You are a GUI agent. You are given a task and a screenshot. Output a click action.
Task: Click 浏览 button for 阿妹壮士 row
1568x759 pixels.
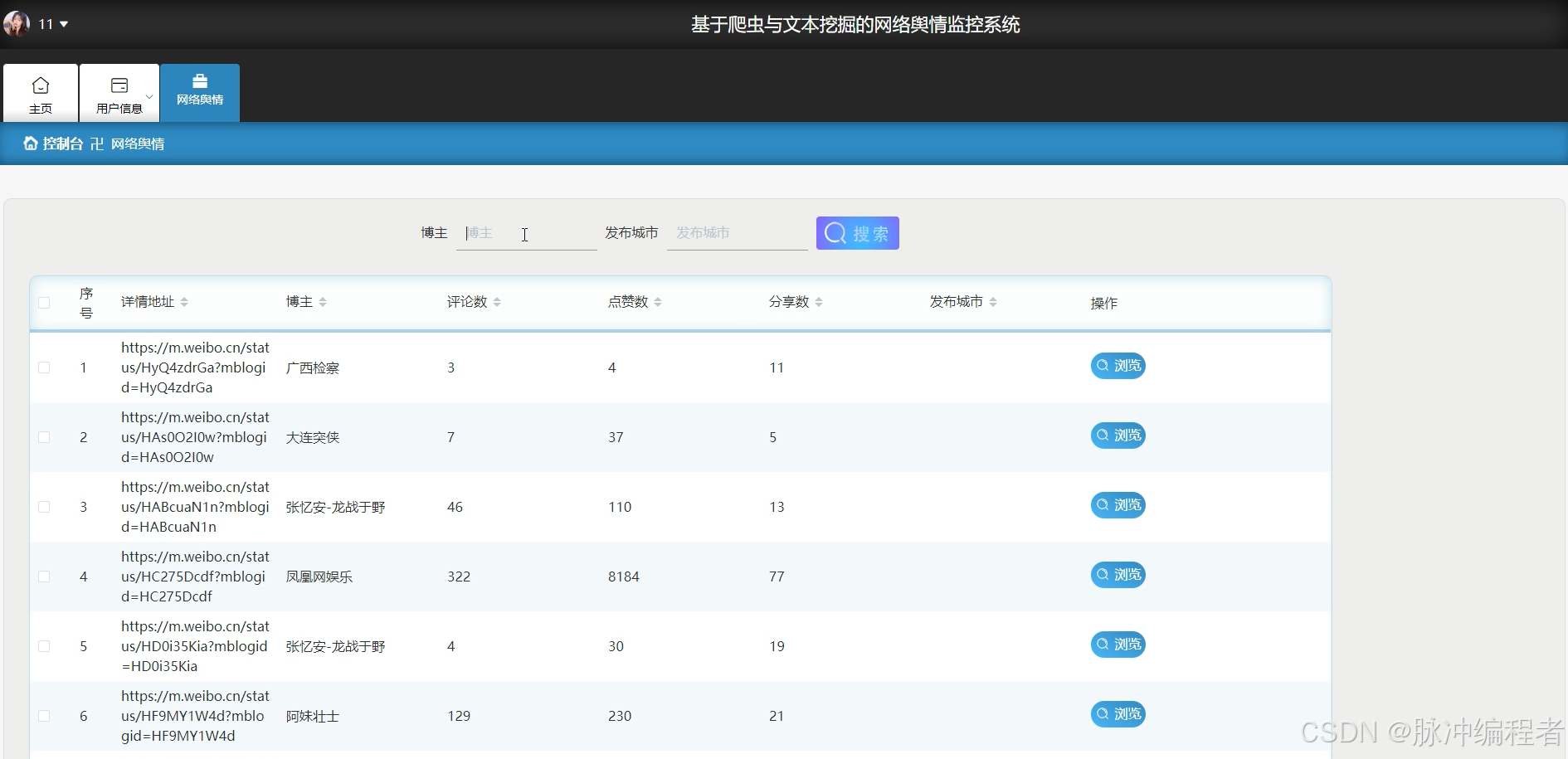coord(1118,714)
